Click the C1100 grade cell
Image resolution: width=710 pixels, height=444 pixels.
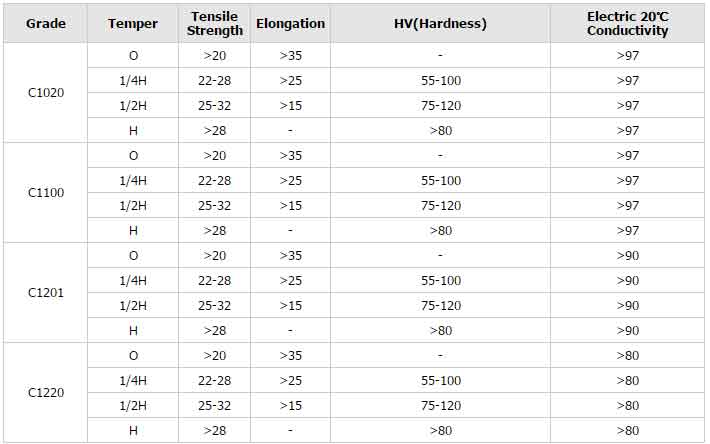pos(46,192)
